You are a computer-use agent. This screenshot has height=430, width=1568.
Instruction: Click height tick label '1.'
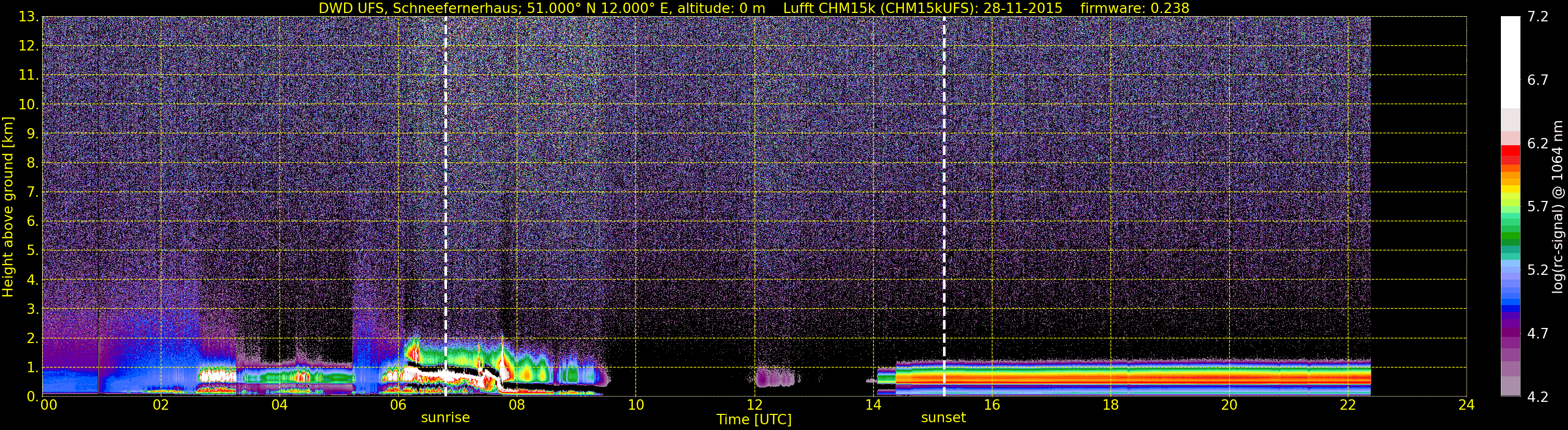tap(32, 368)
